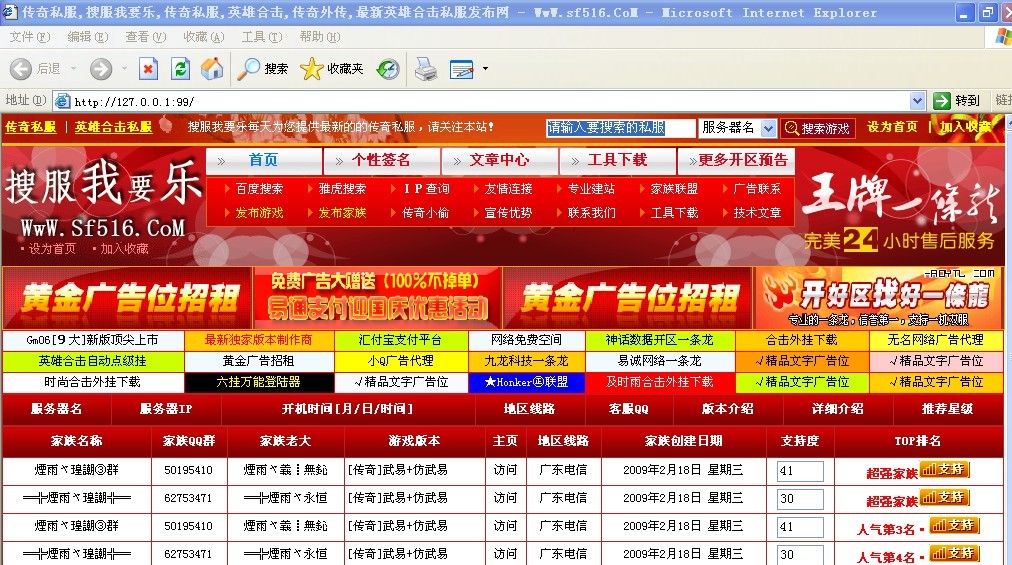Click the 百度搜索 link
This screenshot has width=1012, height=565.
[x=258, y=188]
